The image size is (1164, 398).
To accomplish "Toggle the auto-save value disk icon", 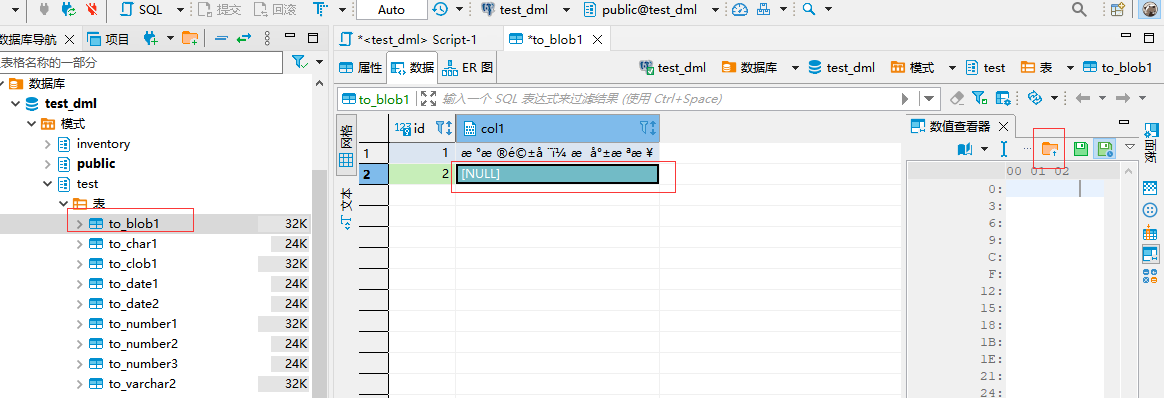I will click(x=1105, y=149).
